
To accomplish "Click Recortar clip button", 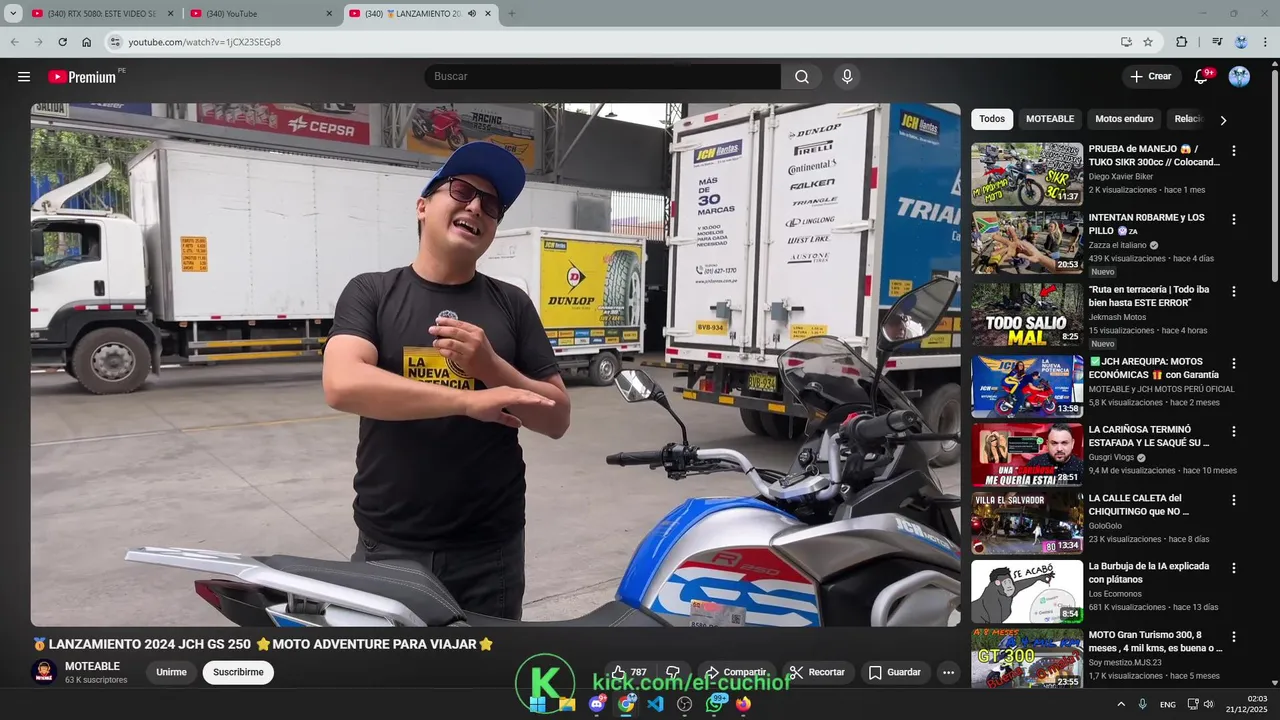I will (x=817, y=672).
